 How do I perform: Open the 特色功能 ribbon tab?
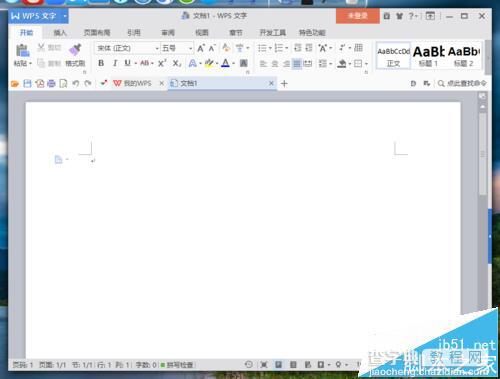pyautogui.click(x=312, y=33)
